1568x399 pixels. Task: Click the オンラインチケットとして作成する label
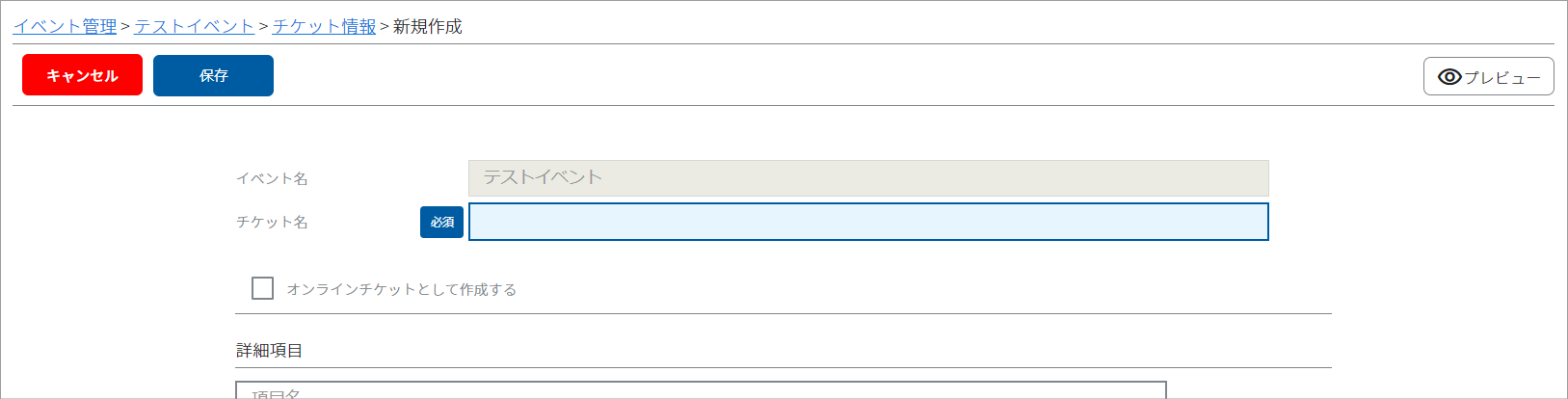pos(402,289)
